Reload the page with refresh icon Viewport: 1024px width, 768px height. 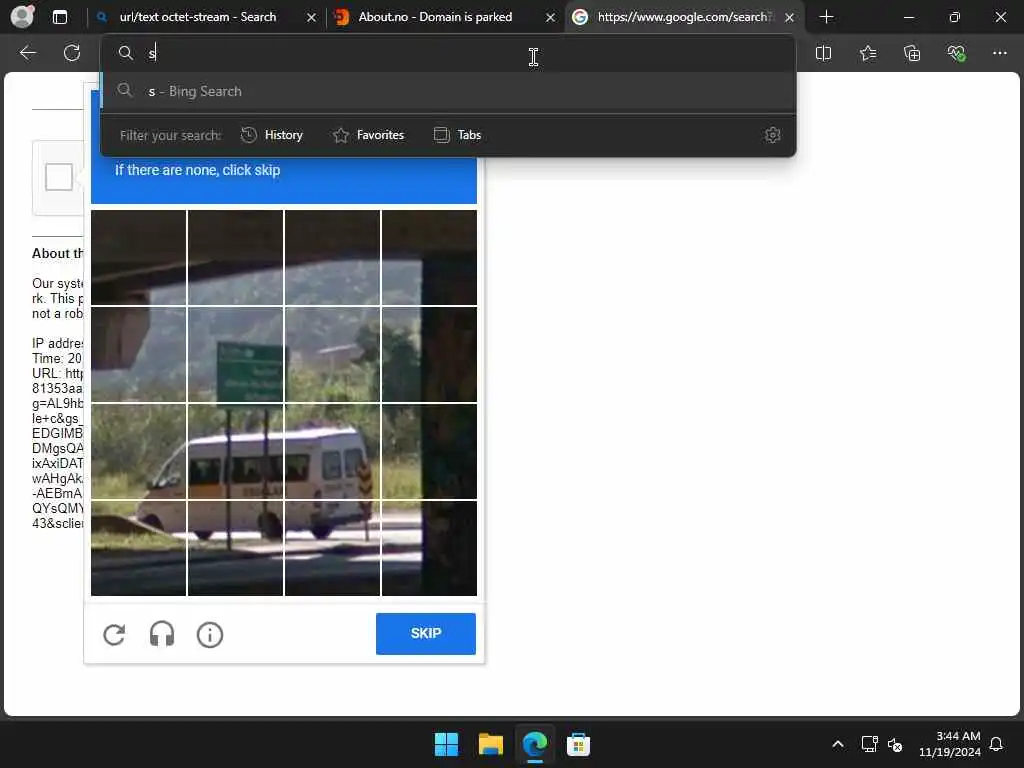72,53
